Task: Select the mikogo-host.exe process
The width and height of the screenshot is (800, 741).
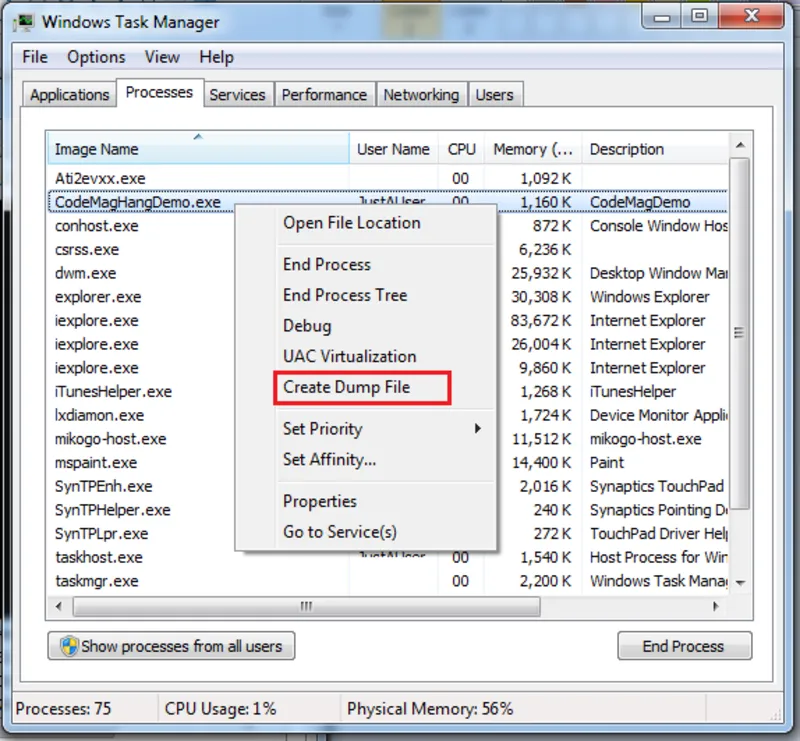Action: (111, 439)
